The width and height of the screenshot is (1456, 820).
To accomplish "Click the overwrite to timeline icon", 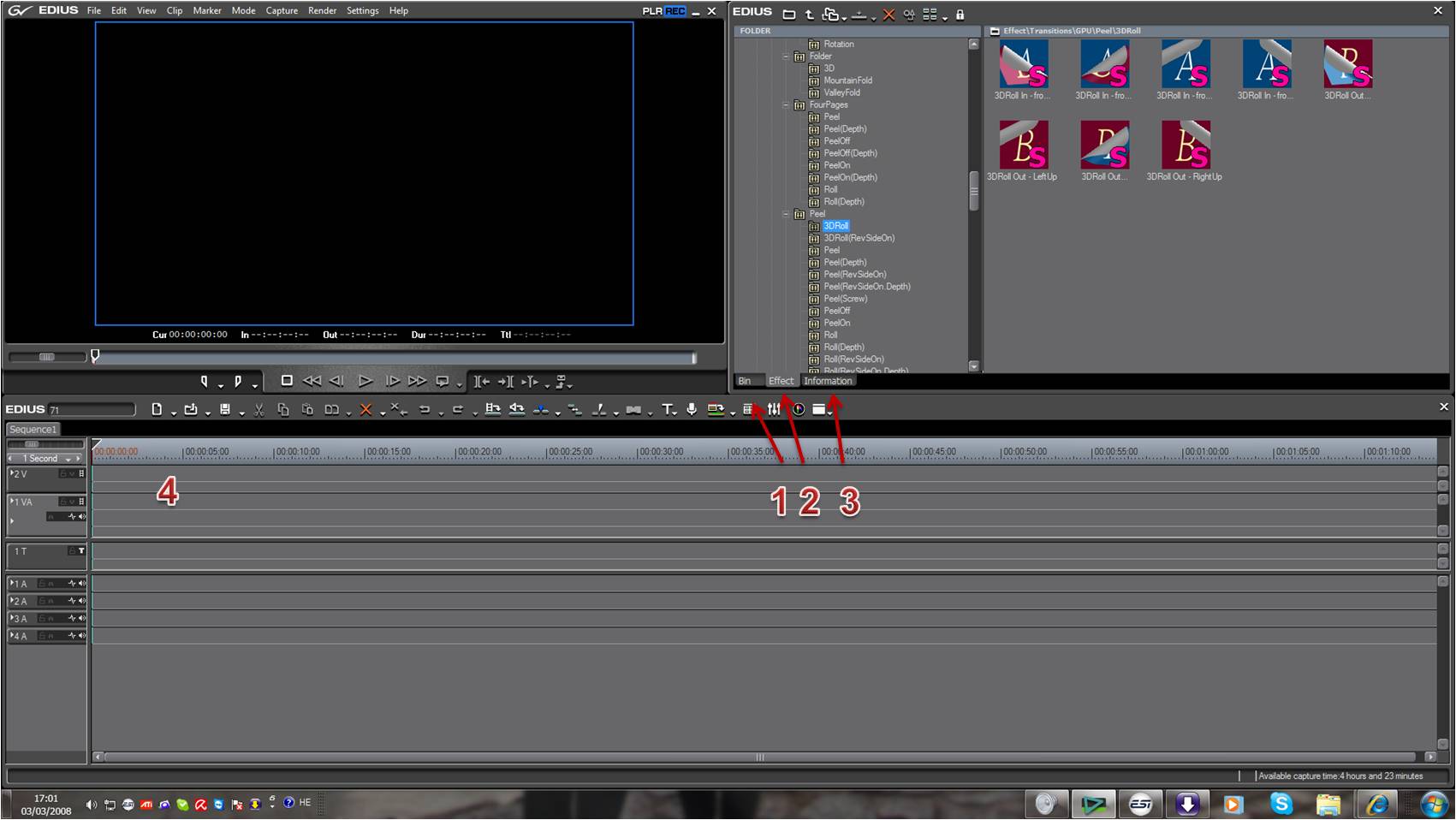I will [x=517, y=409].
